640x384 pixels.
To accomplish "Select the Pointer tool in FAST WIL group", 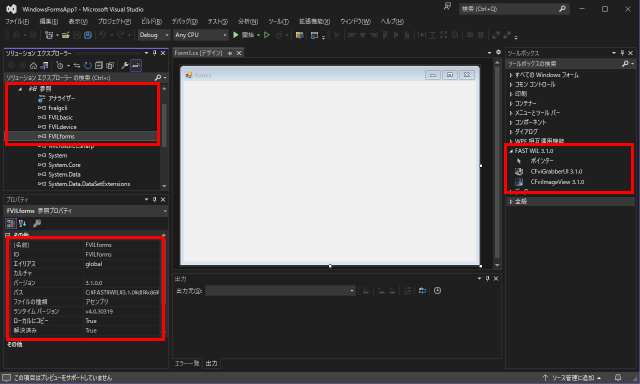I will 542,161.
